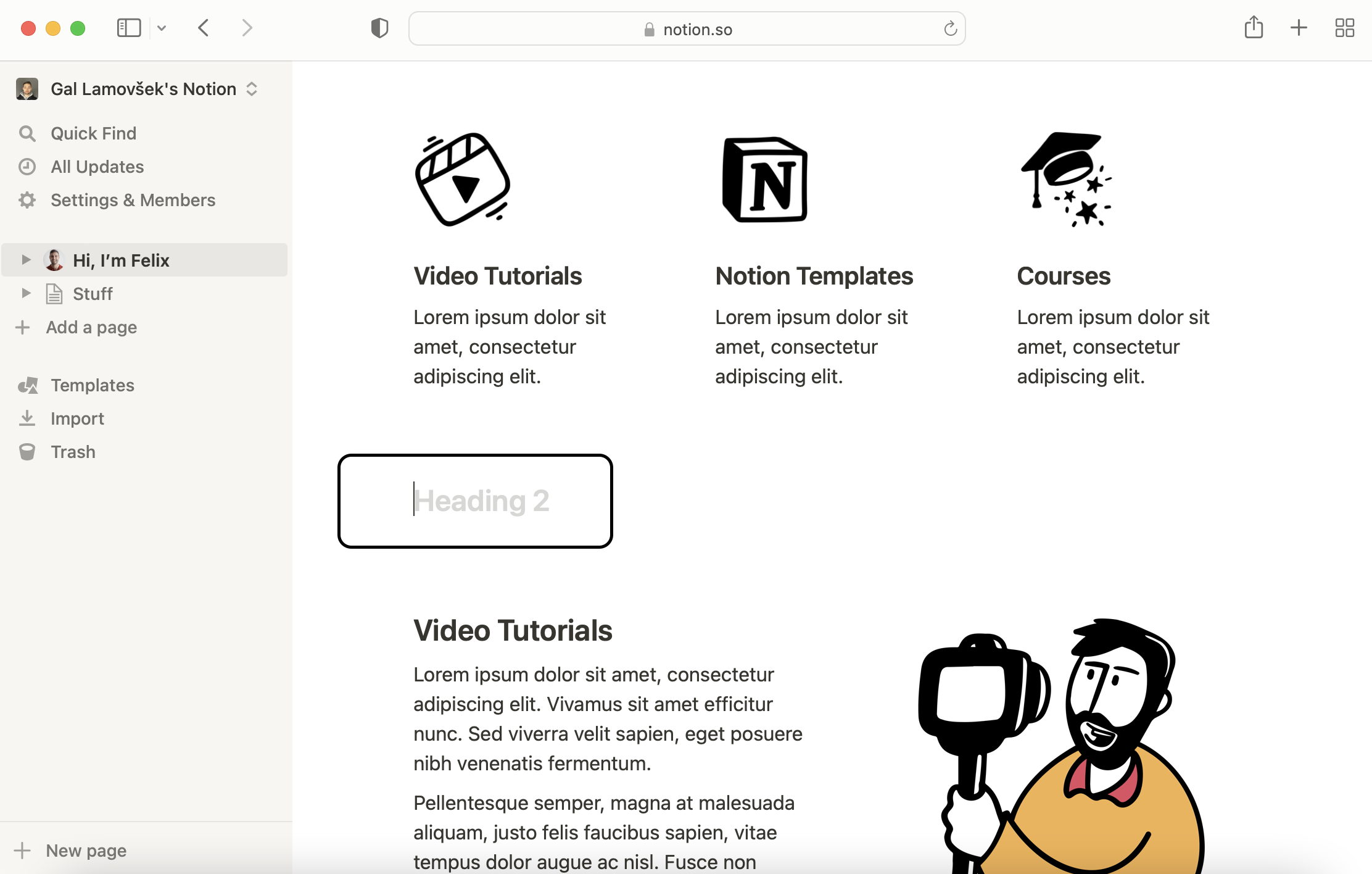Open Settings & Members gear item
This screenshot has width=1372, height=874.
133,200
